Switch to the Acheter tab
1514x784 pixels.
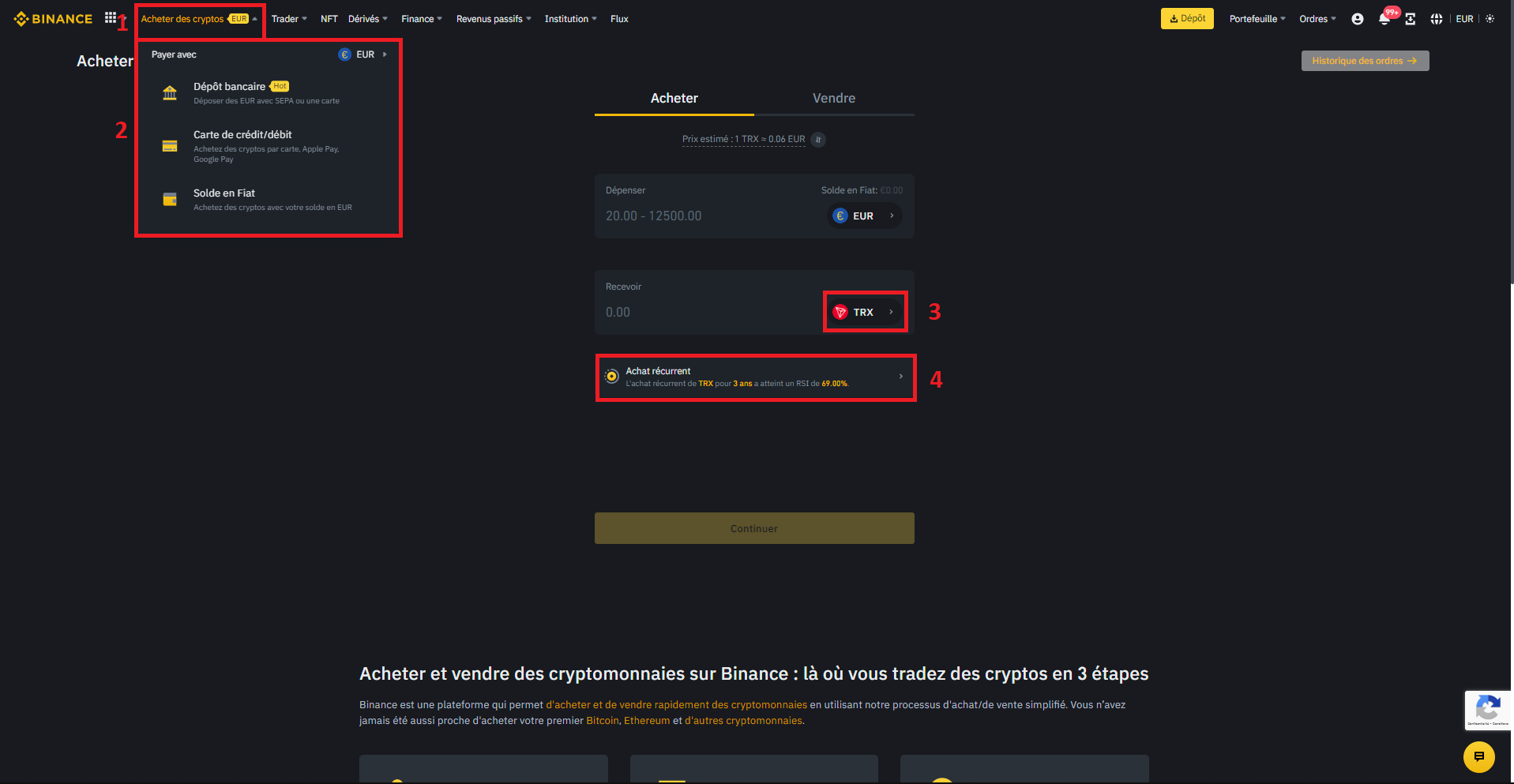(x=674, y=99)
